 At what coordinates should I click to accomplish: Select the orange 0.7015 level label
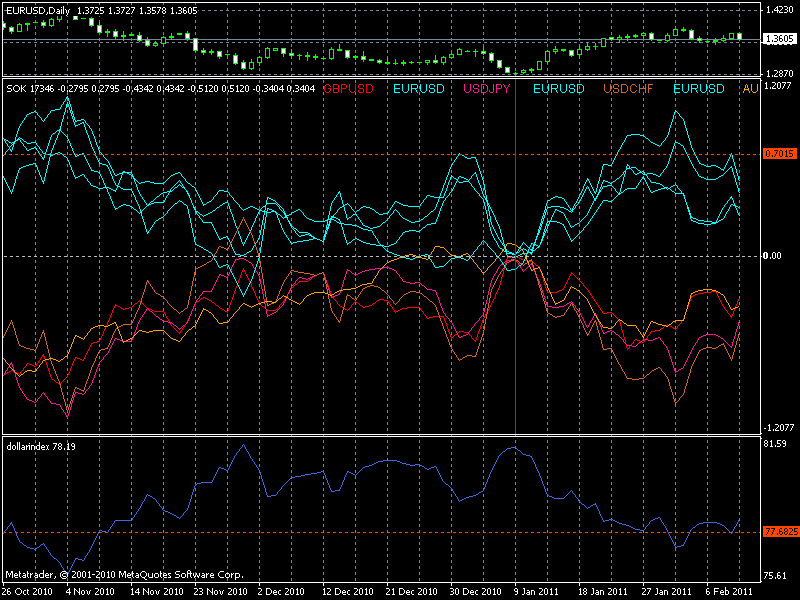point(780,154)
